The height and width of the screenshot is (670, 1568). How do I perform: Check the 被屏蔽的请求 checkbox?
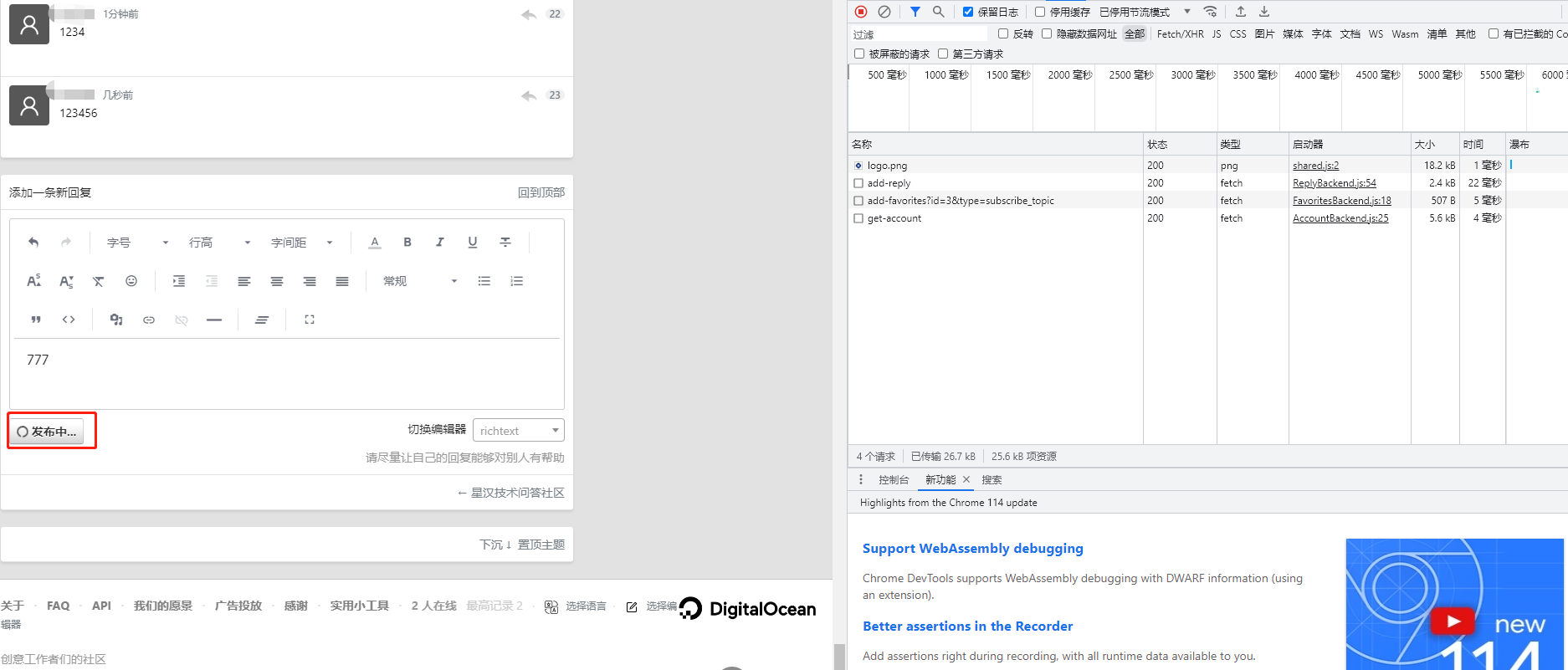coord(859,54)
